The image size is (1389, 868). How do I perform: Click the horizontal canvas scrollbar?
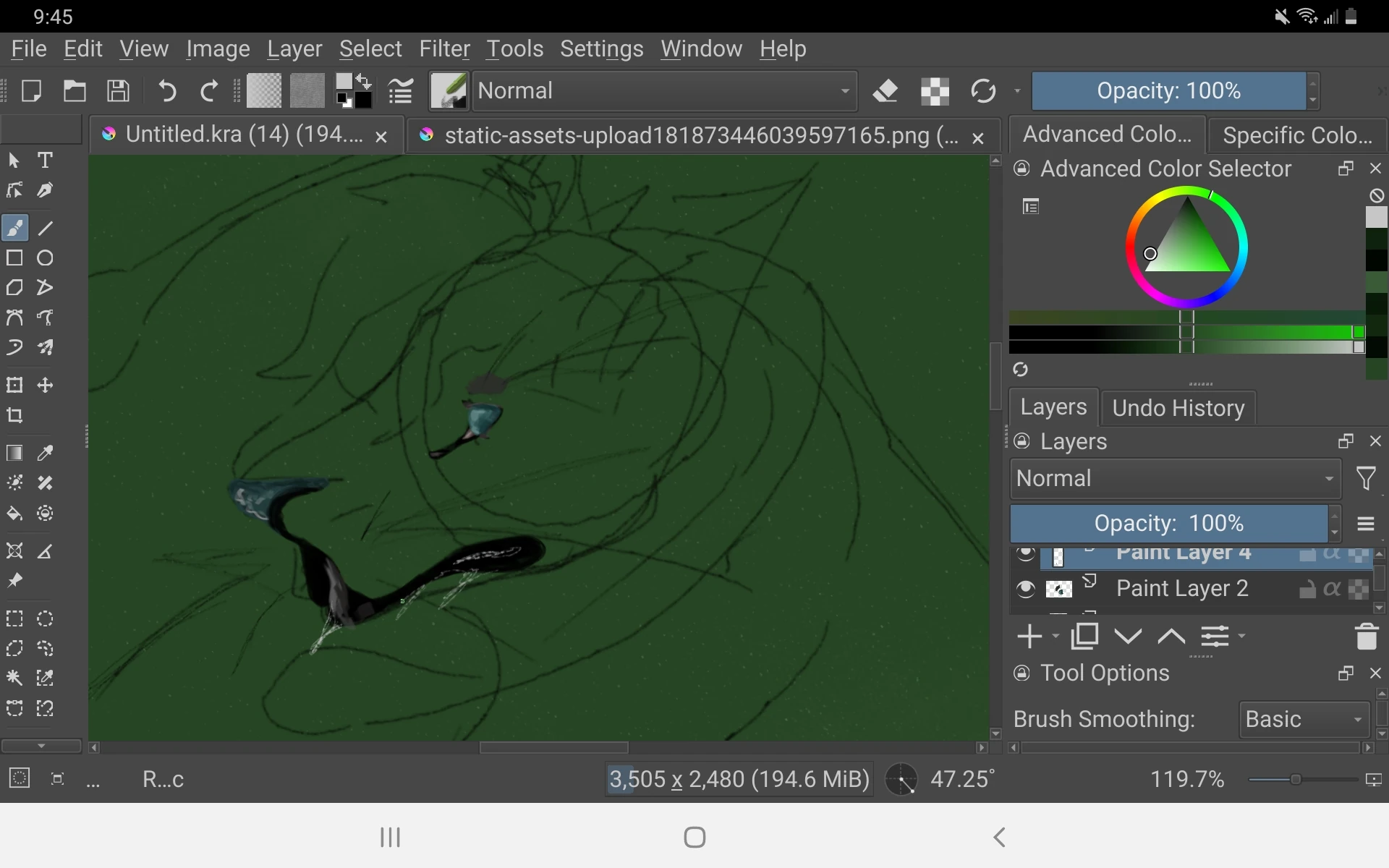(553, 748)
